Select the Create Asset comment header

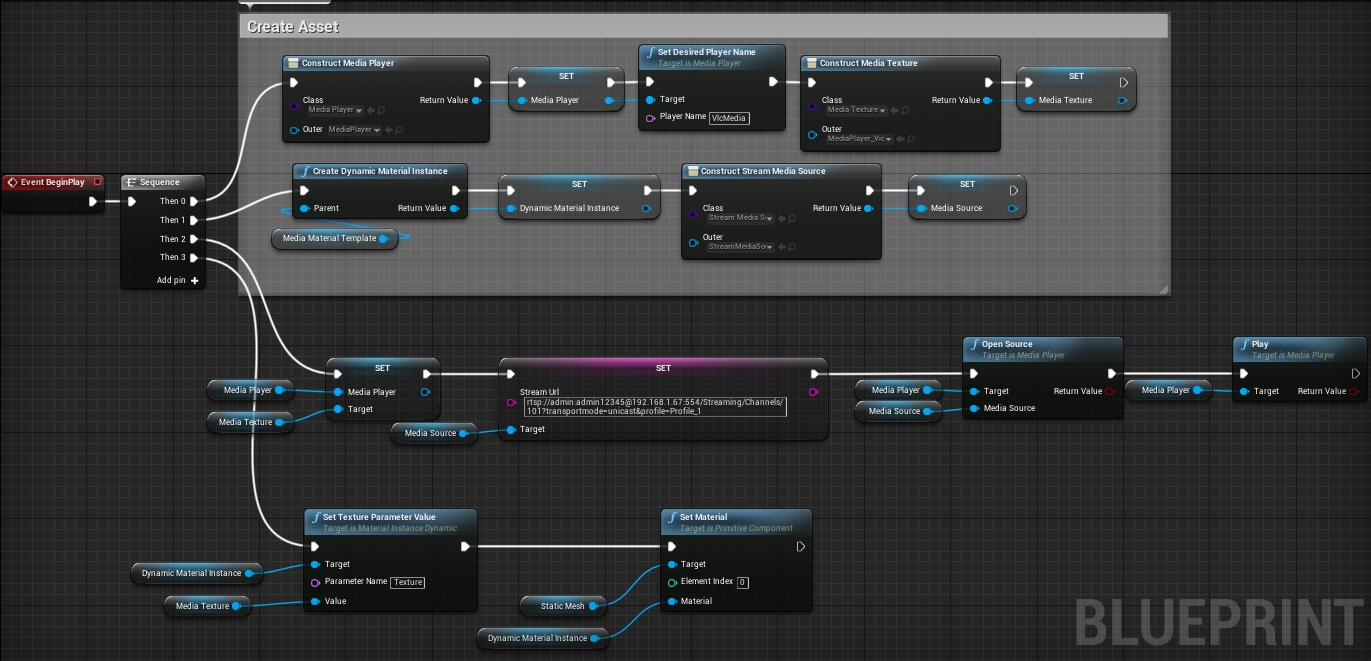tap(290, 26)
